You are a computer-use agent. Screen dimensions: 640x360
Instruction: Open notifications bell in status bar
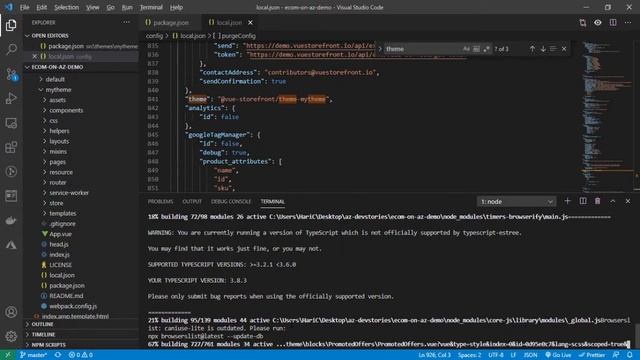pyautogui.click(x=630, y=355)
